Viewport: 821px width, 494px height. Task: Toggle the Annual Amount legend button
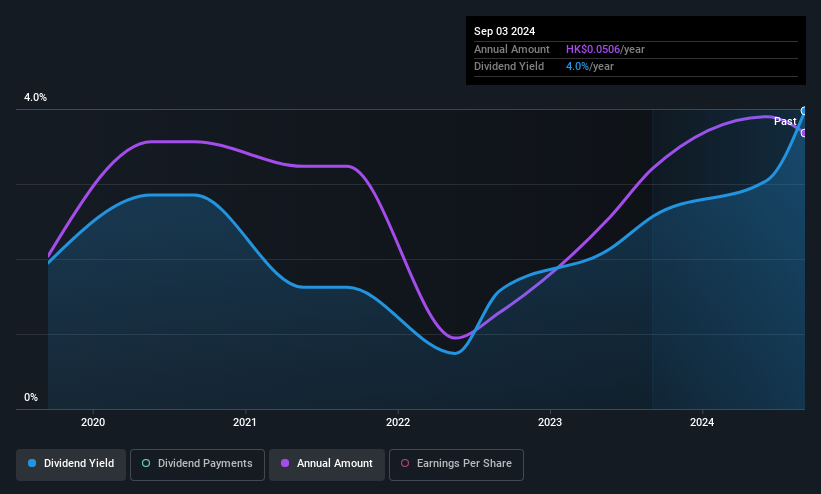(327, 464)
